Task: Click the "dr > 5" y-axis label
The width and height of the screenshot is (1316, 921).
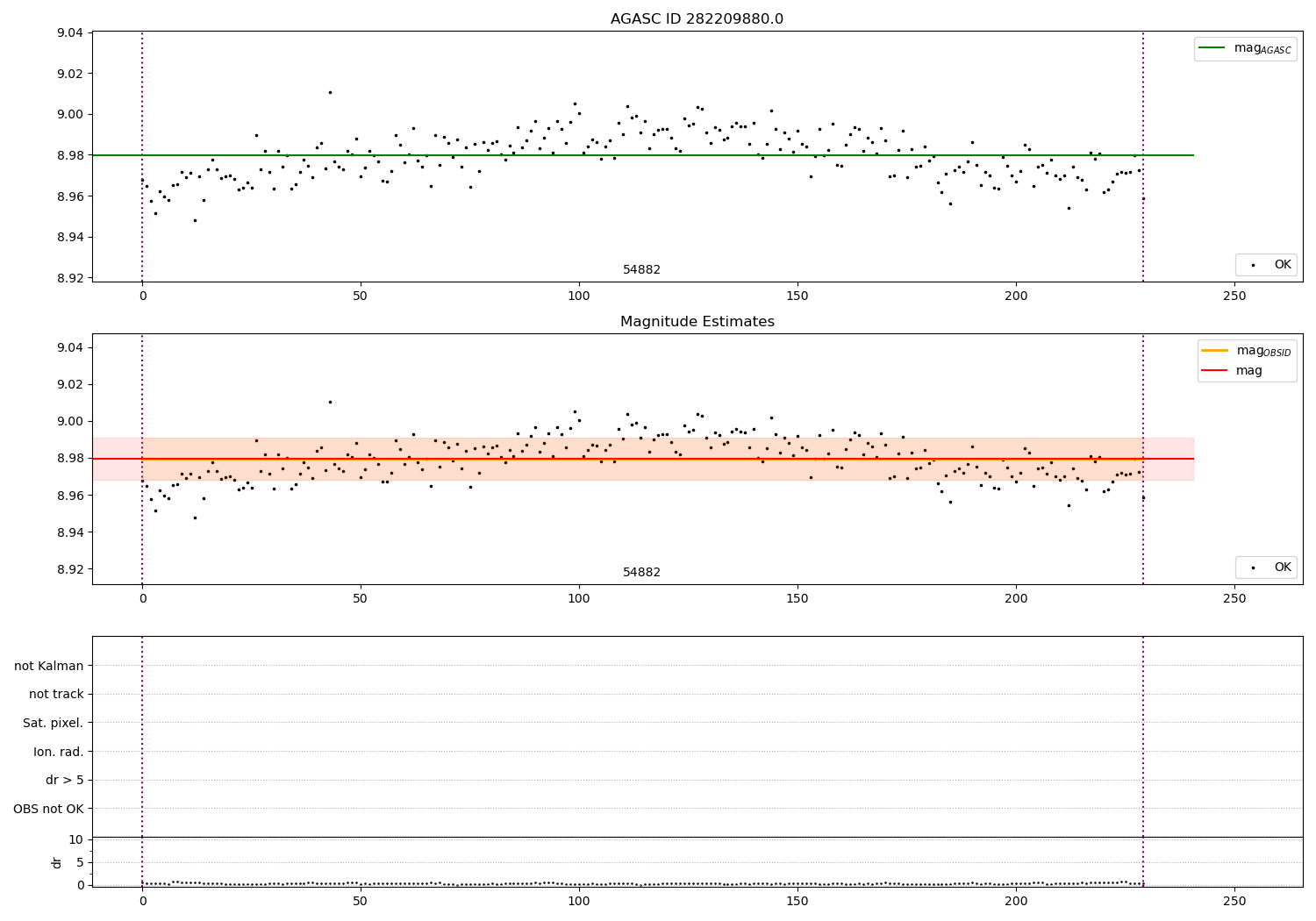Action: point(65,780)
